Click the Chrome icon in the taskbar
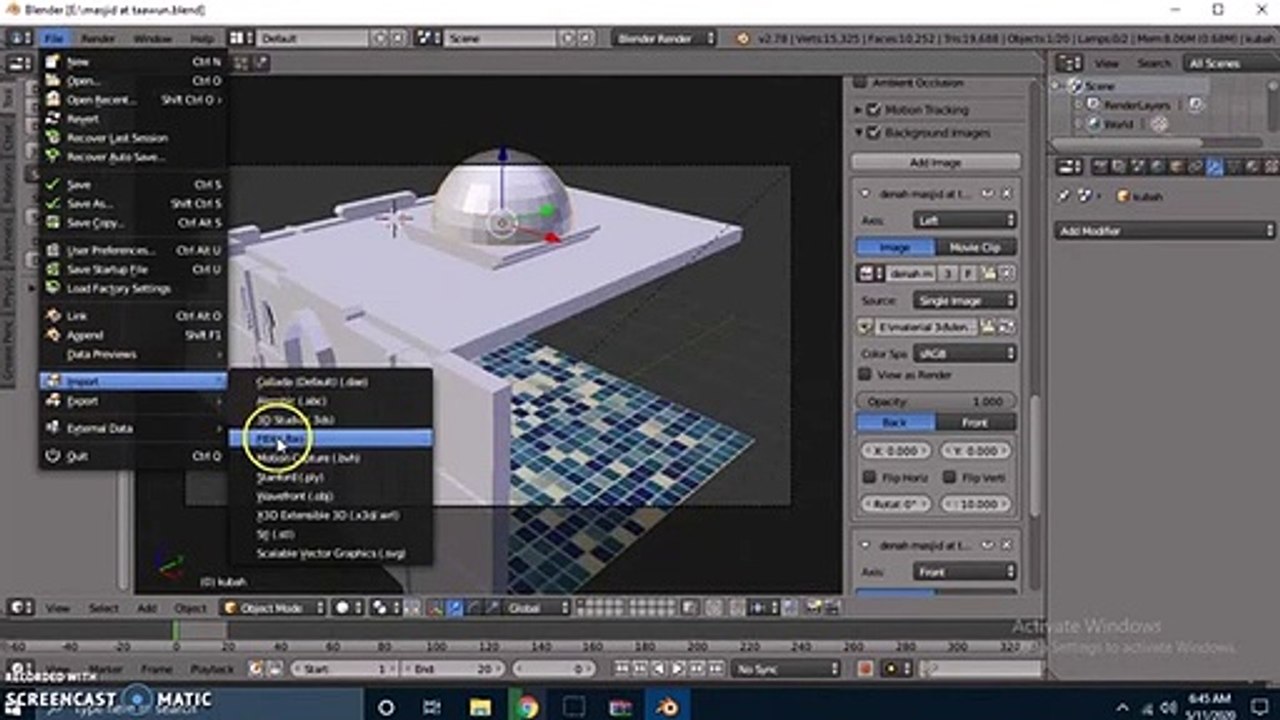The image size is (1280, 720). (527, 708)
